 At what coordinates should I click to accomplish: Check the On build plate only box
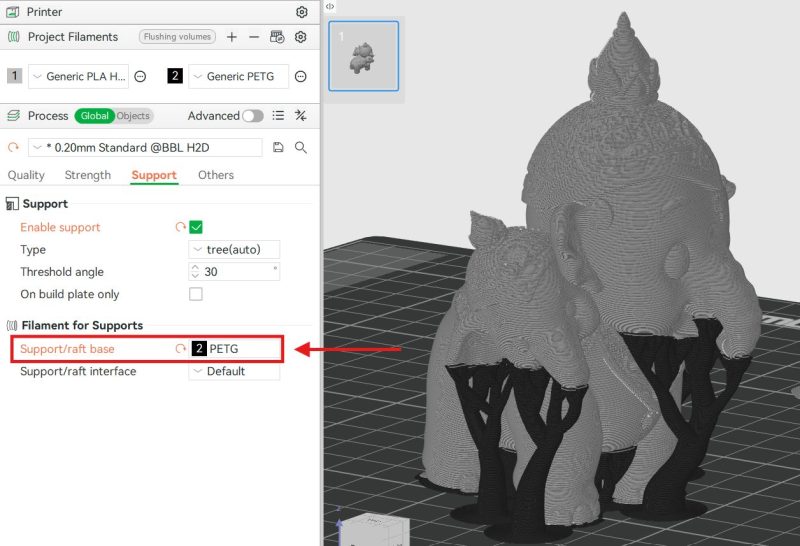tap(196, 294)
